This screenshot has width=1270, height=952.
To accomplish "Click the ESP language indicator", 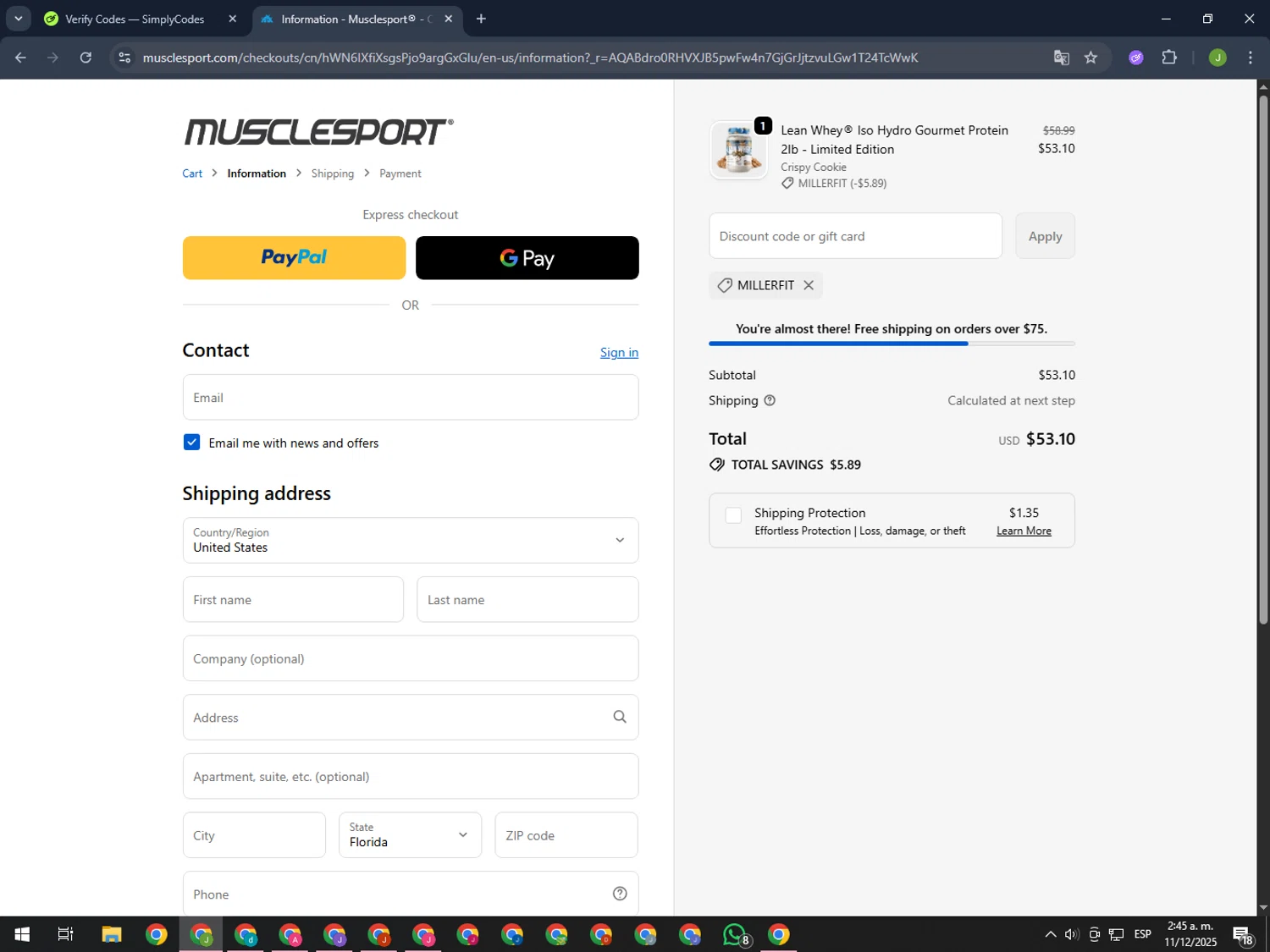I will [1142, 934].
